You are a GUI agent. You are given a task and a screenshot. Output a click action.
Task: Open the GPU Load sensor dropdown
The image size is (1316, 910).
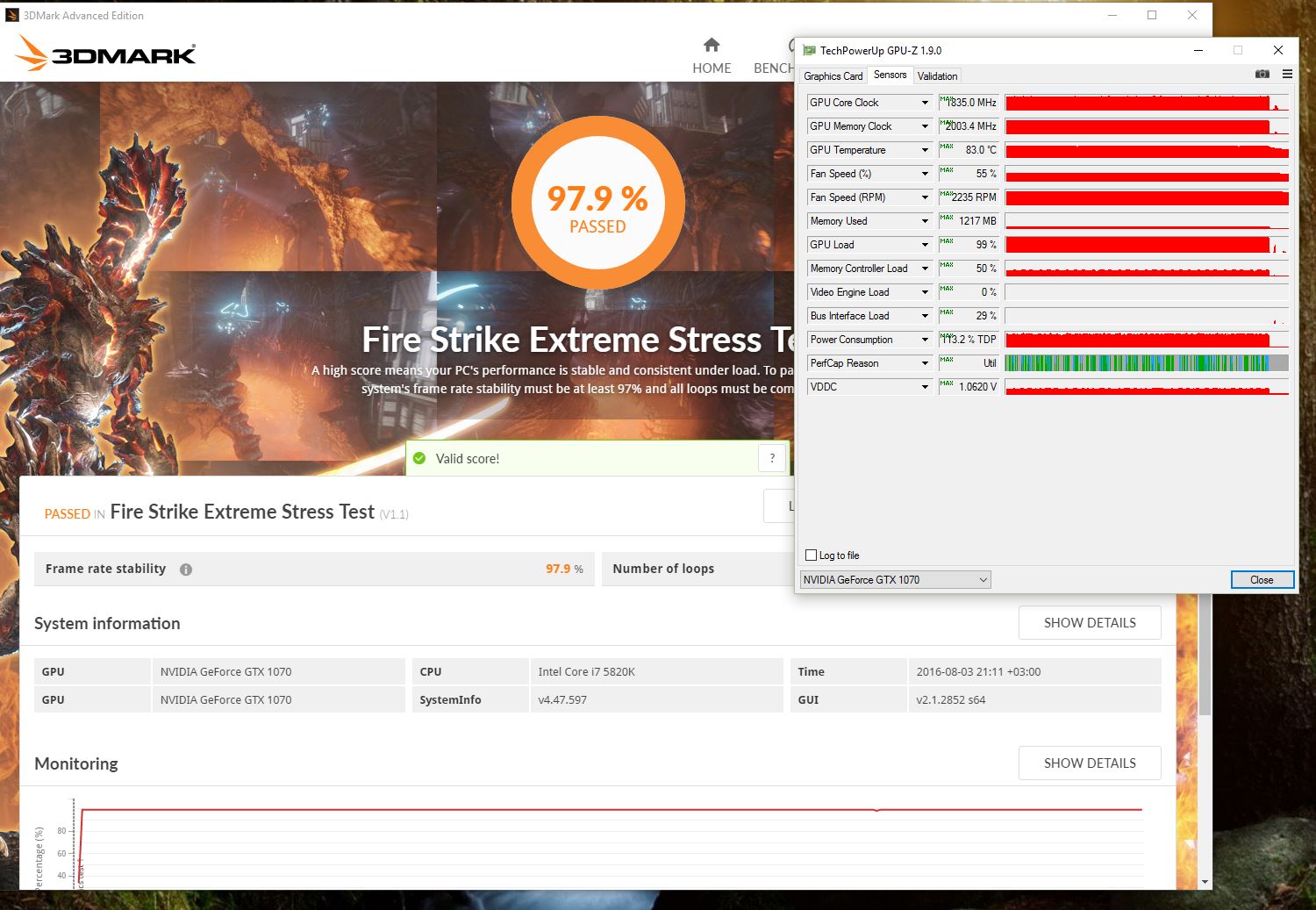point(925,245)
